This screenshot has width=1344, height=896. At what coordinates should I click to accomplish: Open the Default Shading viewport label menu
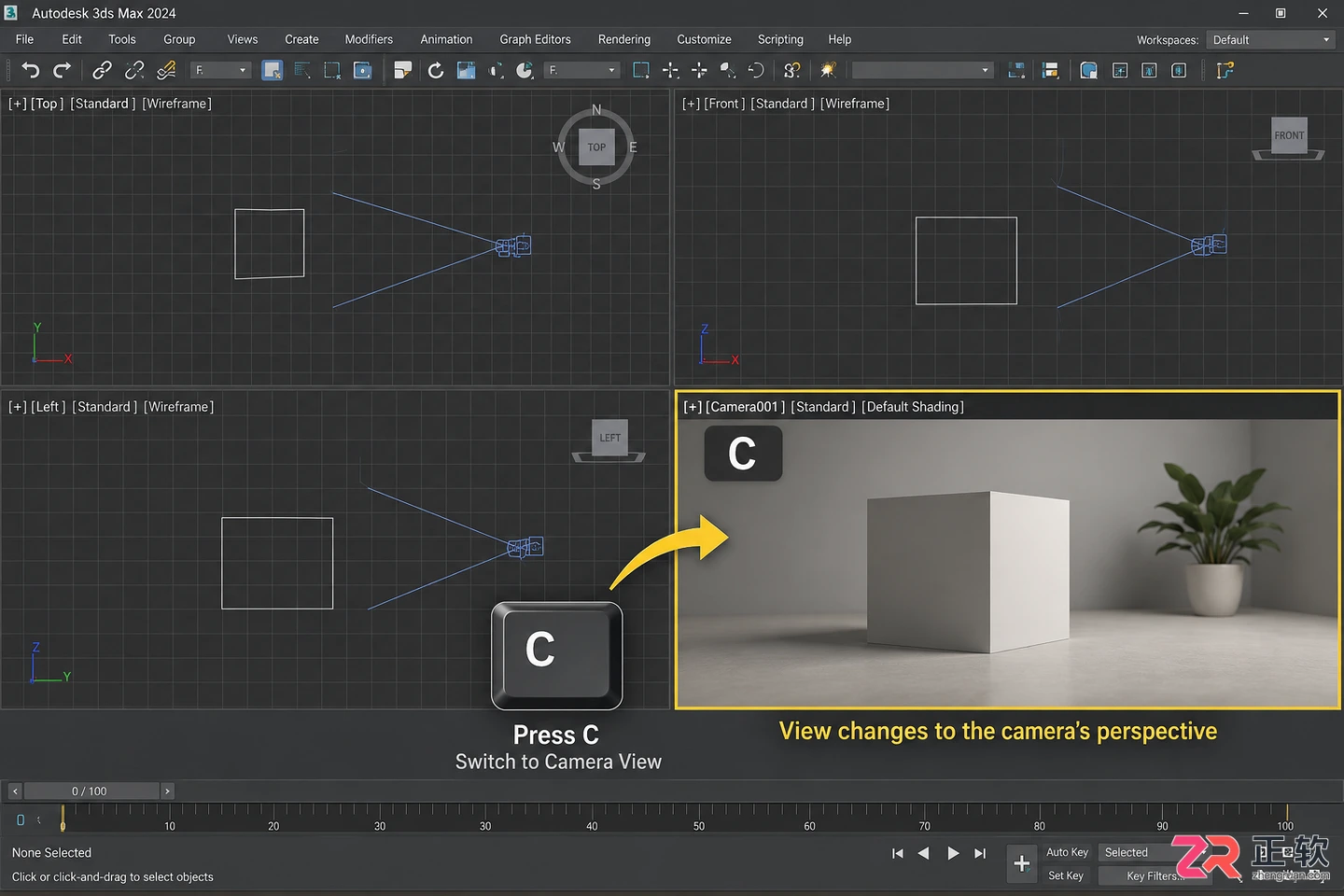(x=913, y=407)
